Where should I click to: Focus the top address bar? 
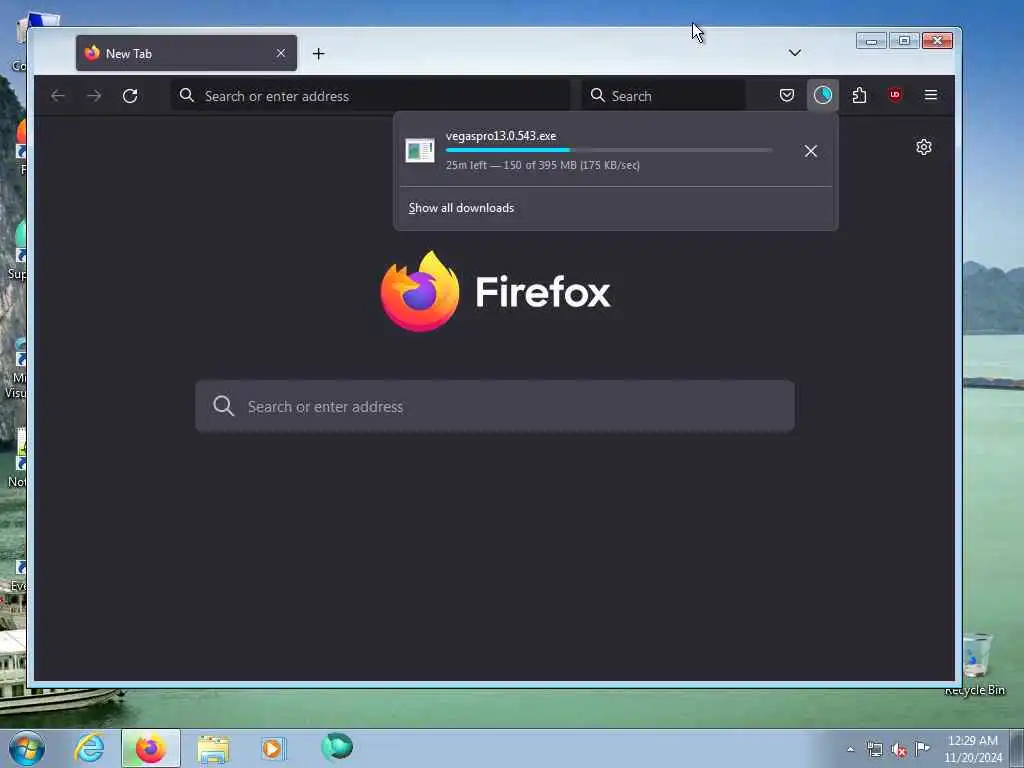pos(370,96)
